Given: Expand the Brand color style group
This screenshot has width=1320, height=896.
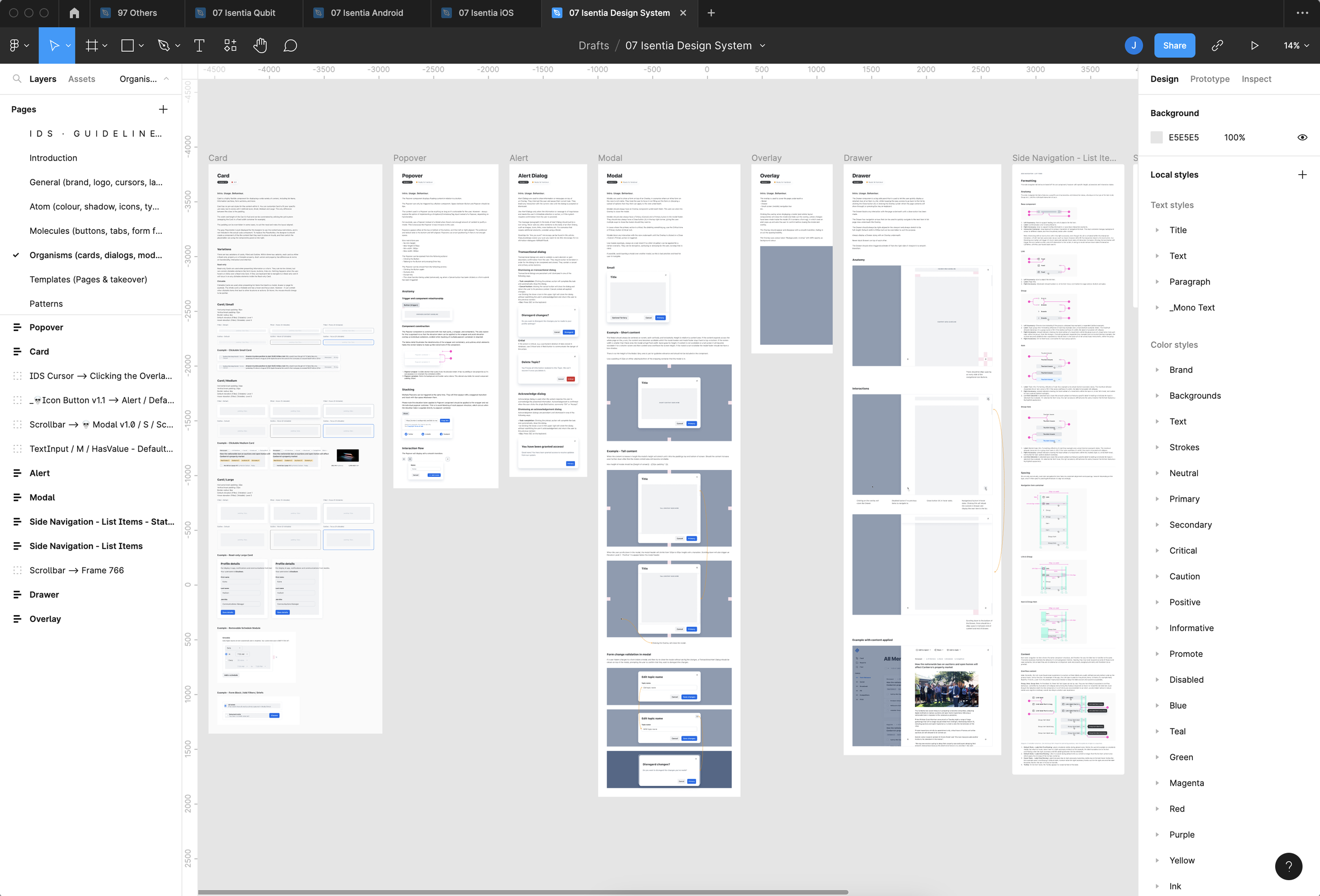Looking at the screenshot, I should point(1157,370).
